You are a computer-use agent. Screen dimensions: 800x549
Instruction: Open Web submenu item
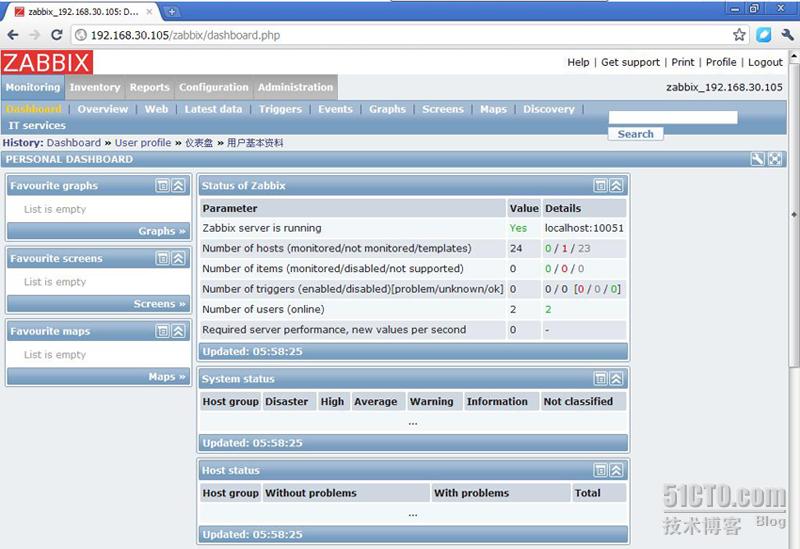coord(156,109)
